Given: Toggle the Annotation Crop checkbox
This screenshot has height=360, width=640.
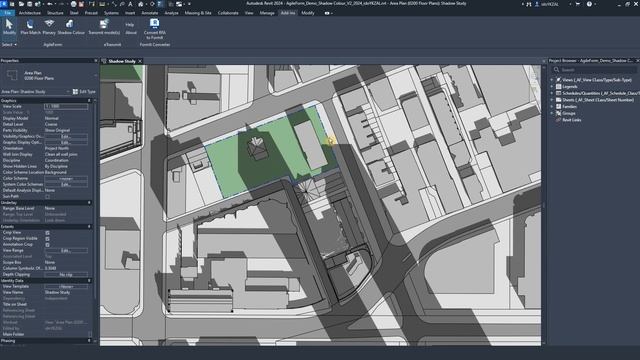Looking at the screenshot, I should click(47, 244).
